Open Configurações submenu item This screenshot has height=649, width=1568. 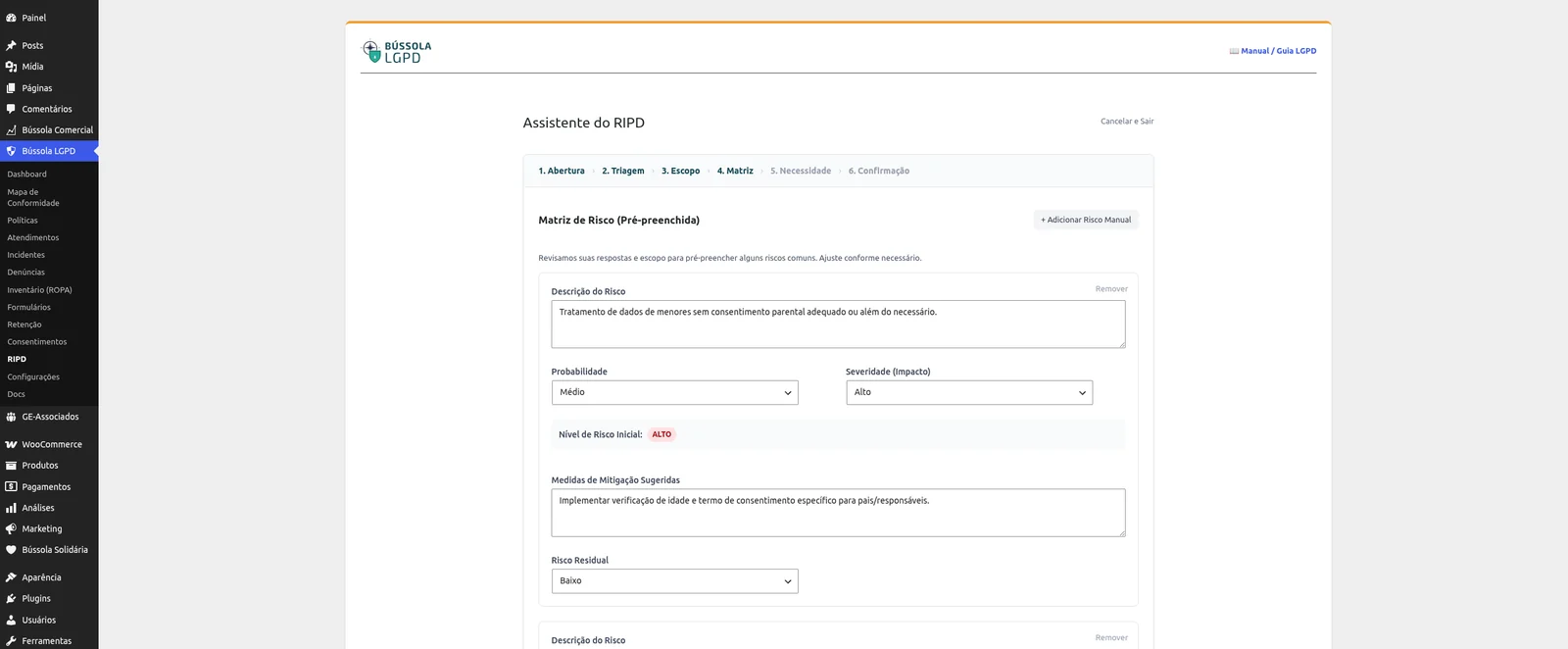pos(33,377)
